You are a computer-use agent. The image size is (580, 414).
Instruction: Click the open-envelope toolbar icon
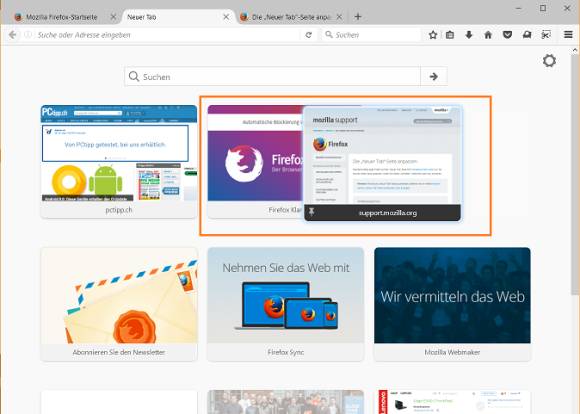coord(527,35)
